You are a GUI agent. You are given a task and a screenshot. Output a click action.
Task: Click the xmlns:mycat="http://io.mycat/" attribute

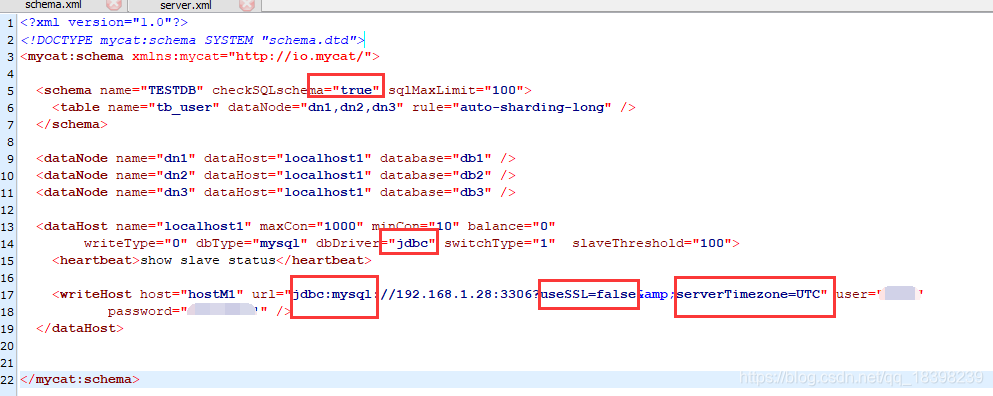(x=252, y=56)
